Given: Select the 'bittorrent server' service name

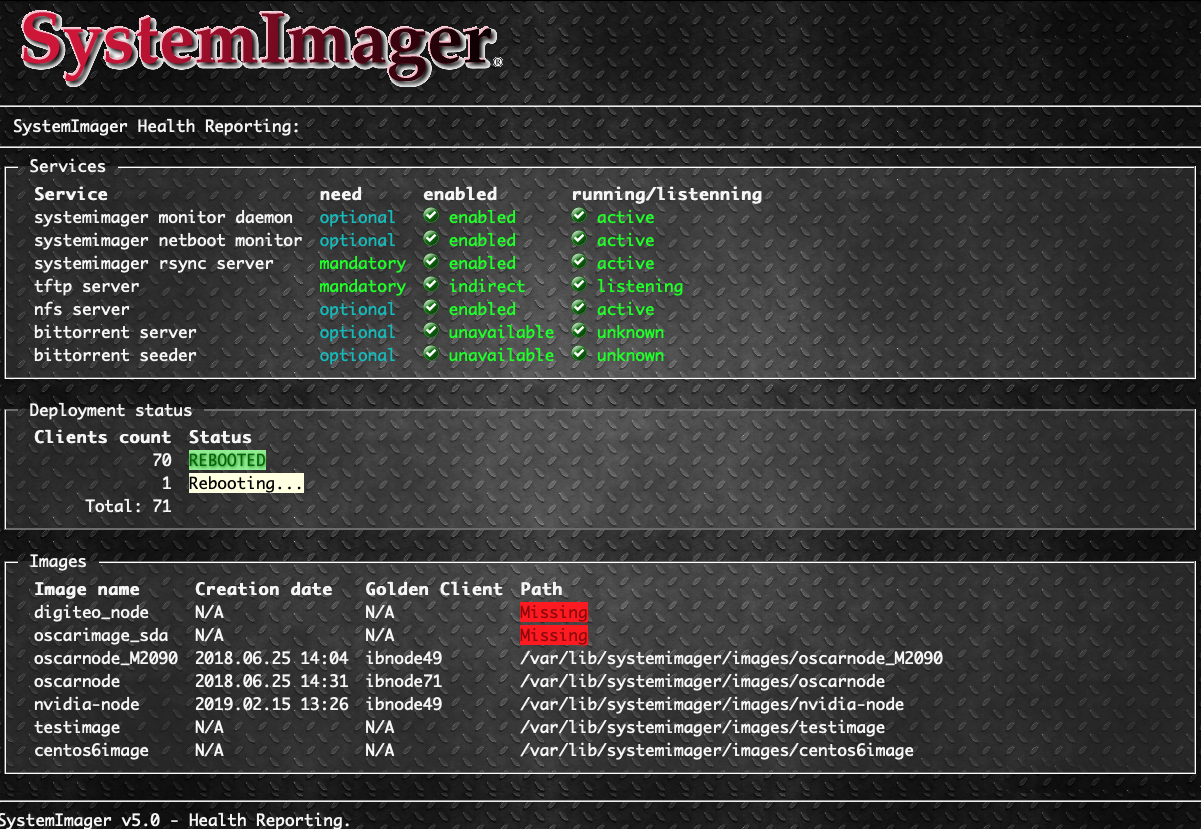Looking at the screenshot, I should click(115, 332).
